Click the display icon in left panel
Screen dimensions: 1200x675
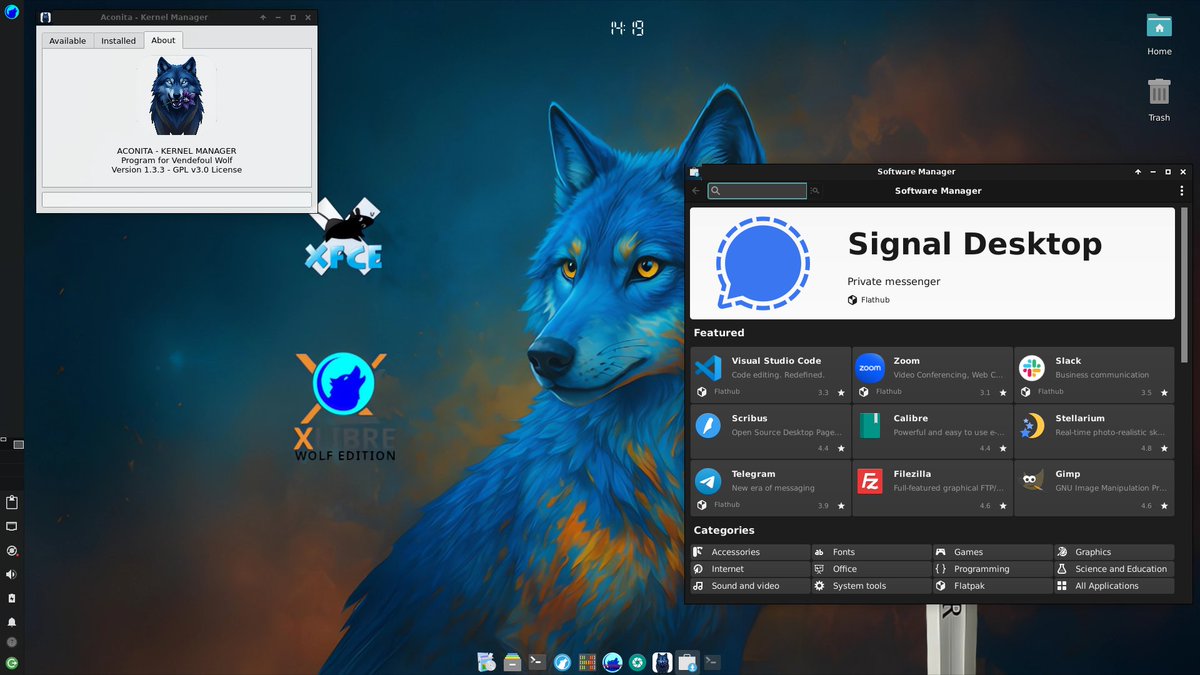click(x=12, y=526)
